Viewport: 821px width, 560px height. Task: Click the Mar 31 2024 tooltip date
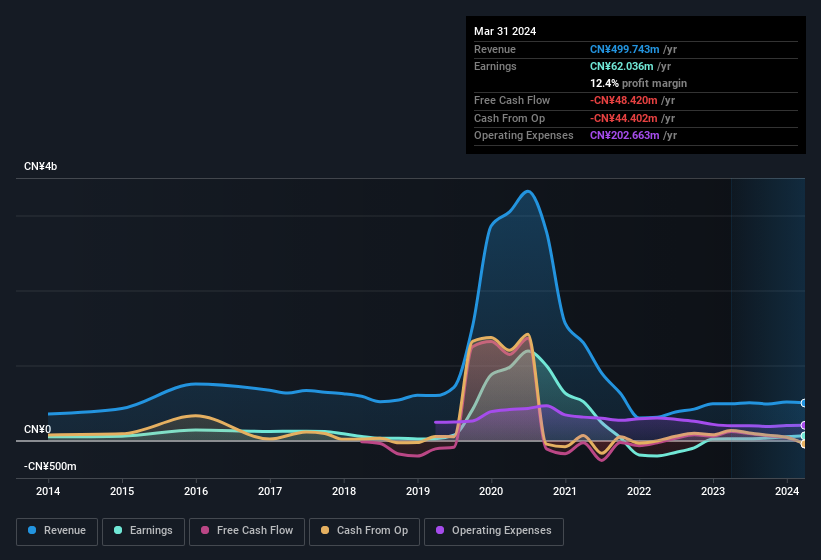[x=505, y=31]
